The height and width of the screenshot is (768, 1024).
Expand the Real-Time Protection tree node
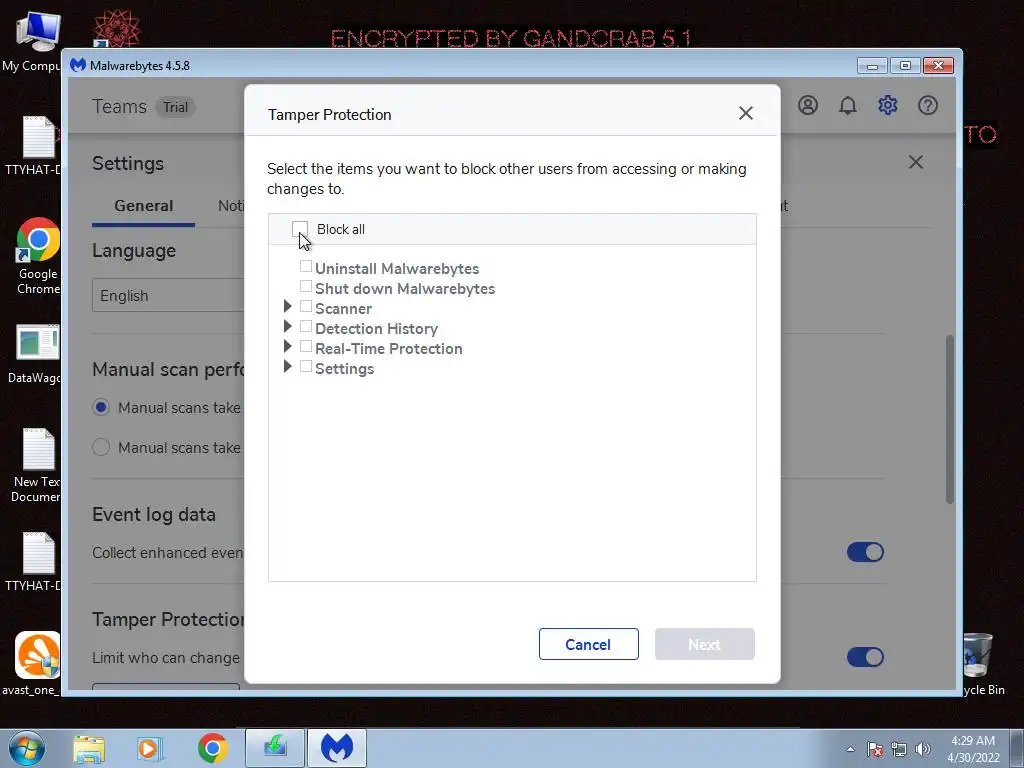point(287,346)
